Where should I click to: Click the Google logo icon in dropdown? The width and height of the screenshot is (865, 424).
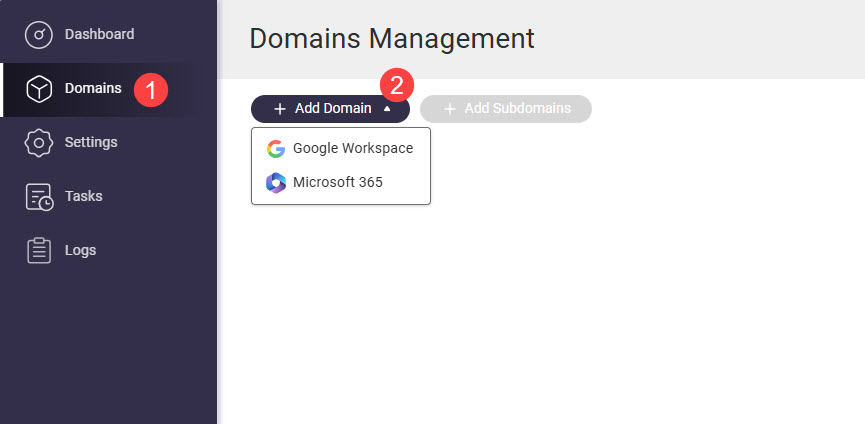pos(276,149)
